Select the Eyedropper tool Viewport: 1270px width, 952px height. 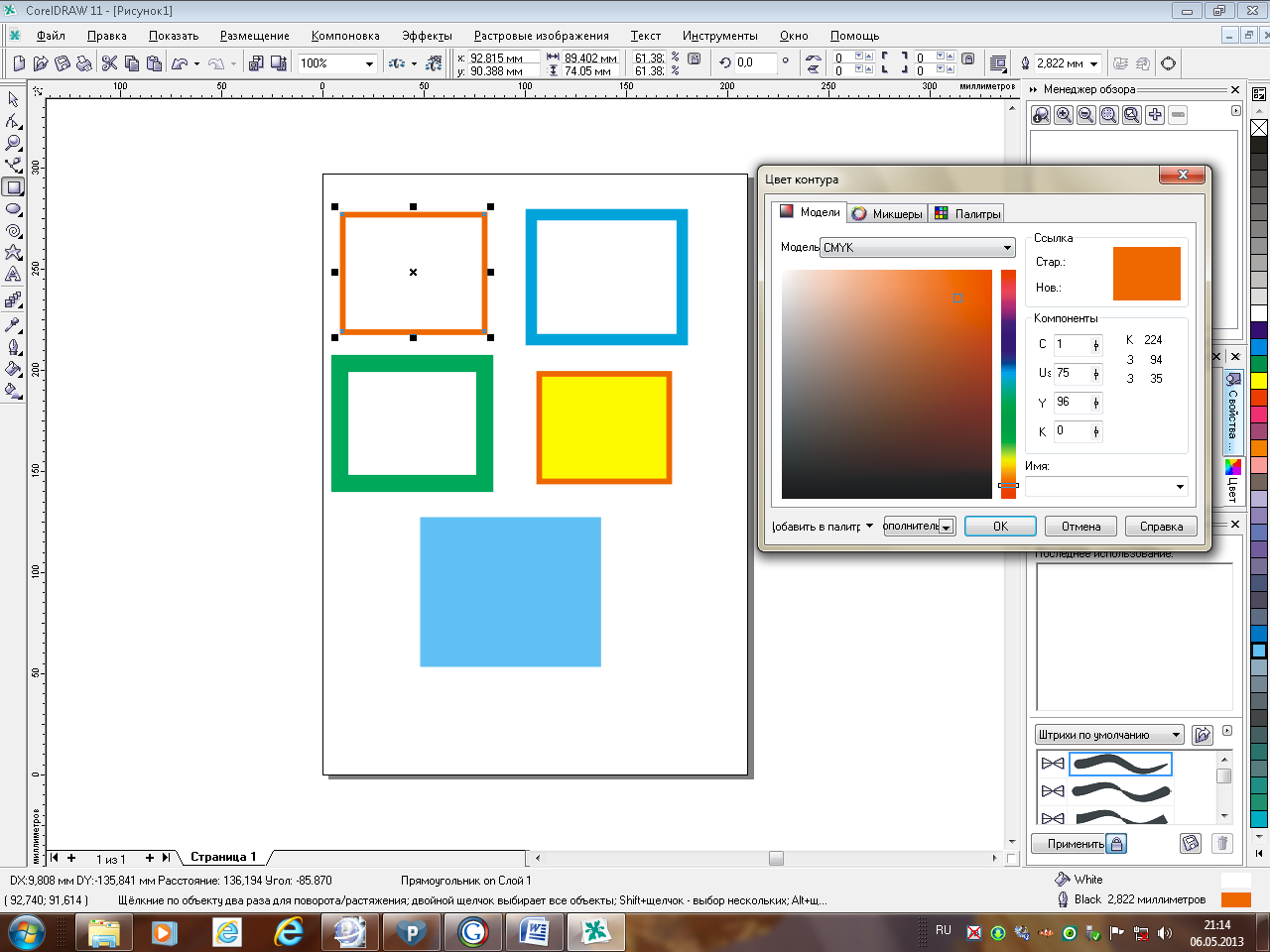pyautogui.click(x=13, y=324)
